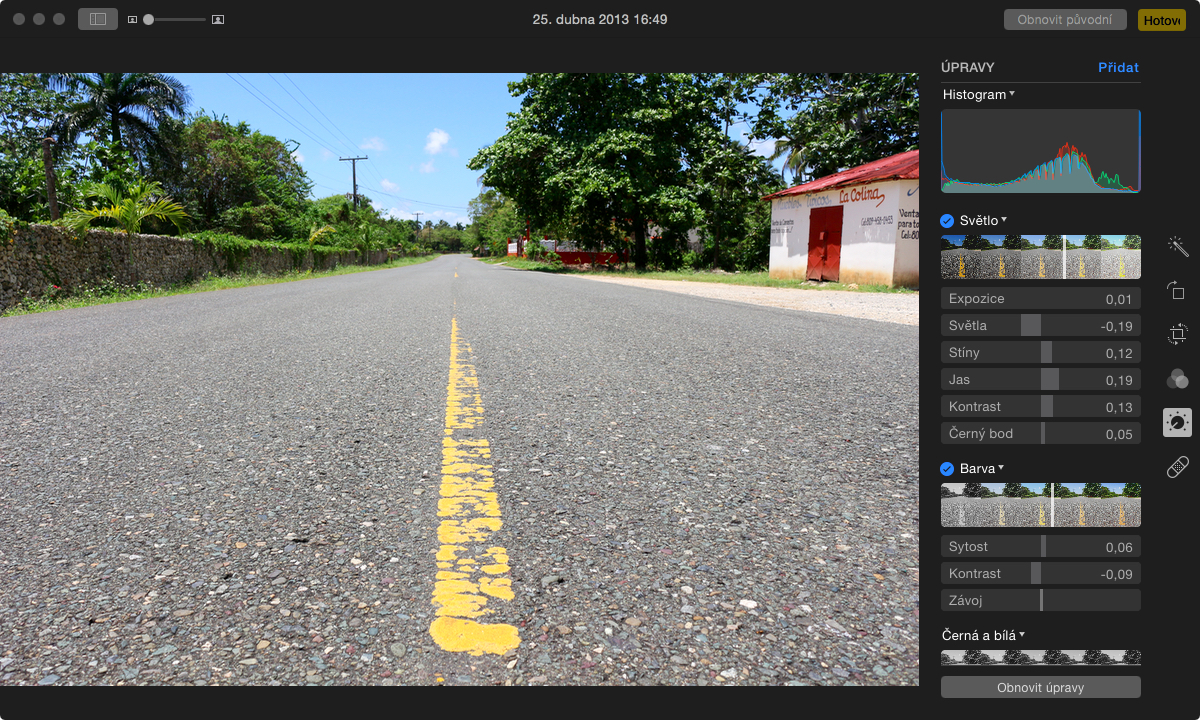Open the Přidat adjustments menu
The width and height of the screenshot is (1200, 720).
pos(1118,68)
